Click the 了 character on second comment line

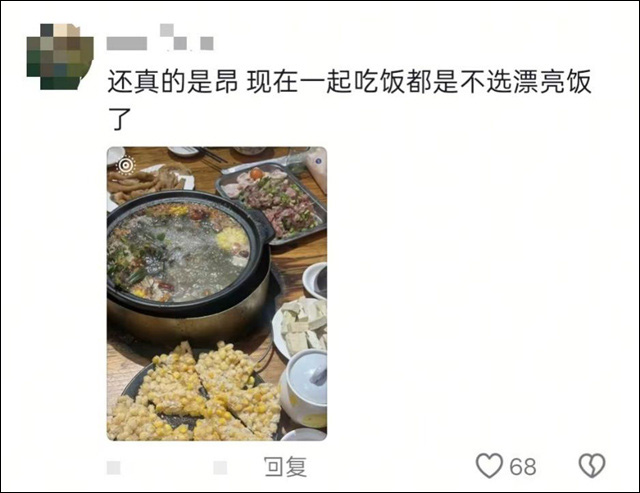[x=119, y=119]
